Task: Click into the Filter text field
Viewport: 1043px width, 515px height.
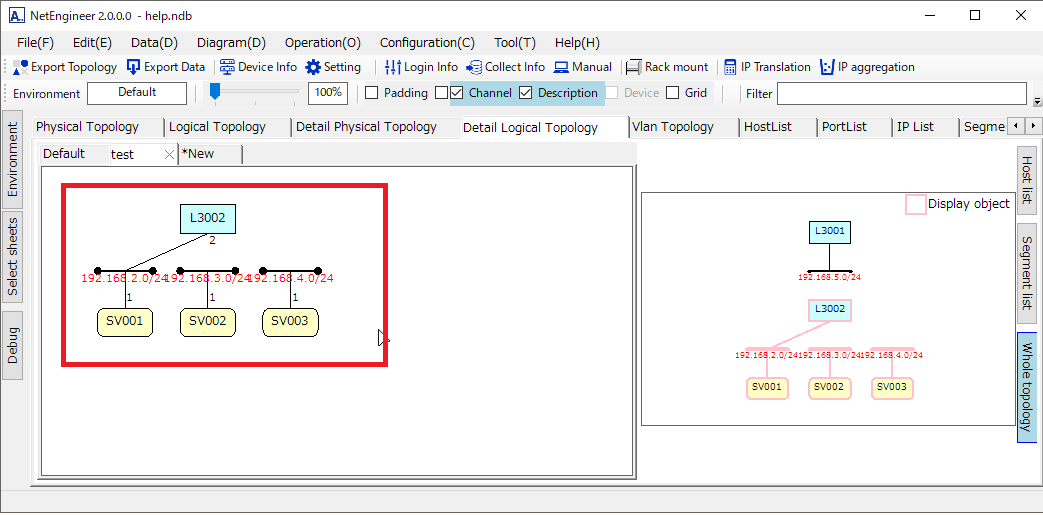Action: (x=901, y=93)
